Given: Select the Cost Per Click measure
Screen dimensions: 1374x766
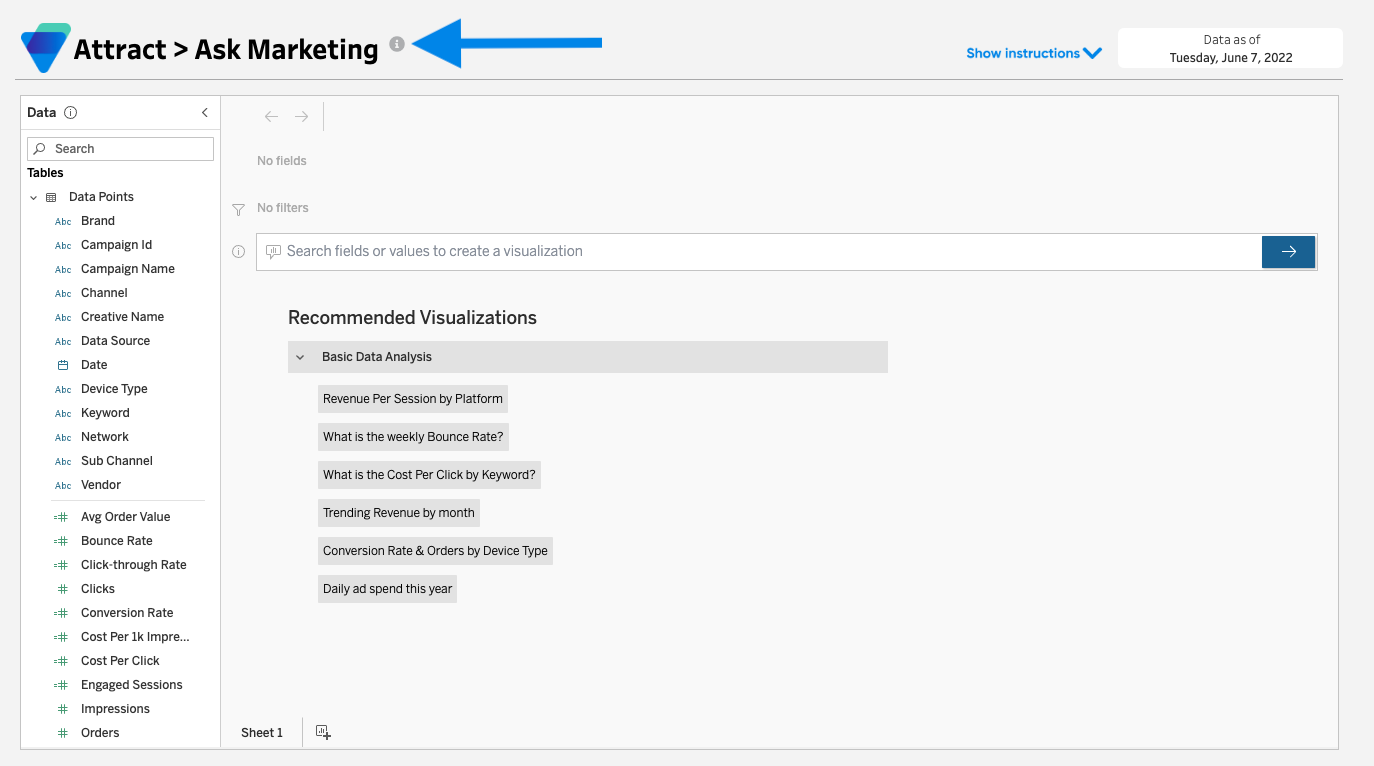Looking at the screenshot, I should [x=120, y=661].
